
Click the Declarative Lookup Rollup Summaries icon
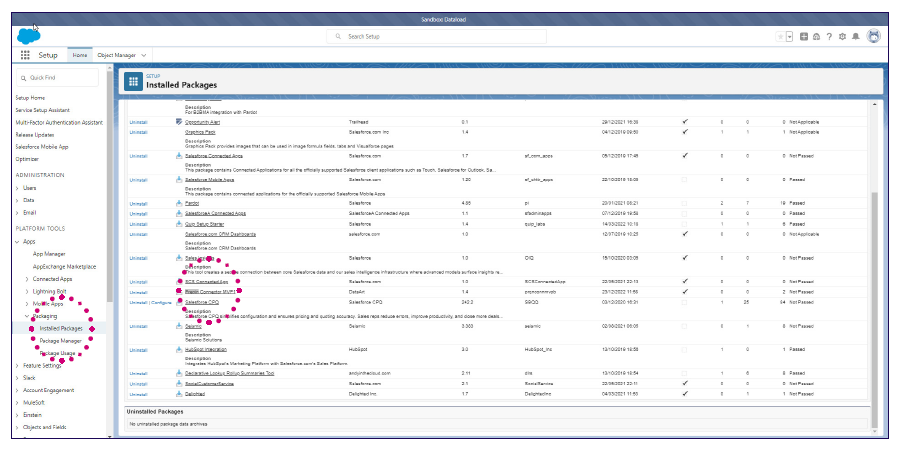[179, 373]
